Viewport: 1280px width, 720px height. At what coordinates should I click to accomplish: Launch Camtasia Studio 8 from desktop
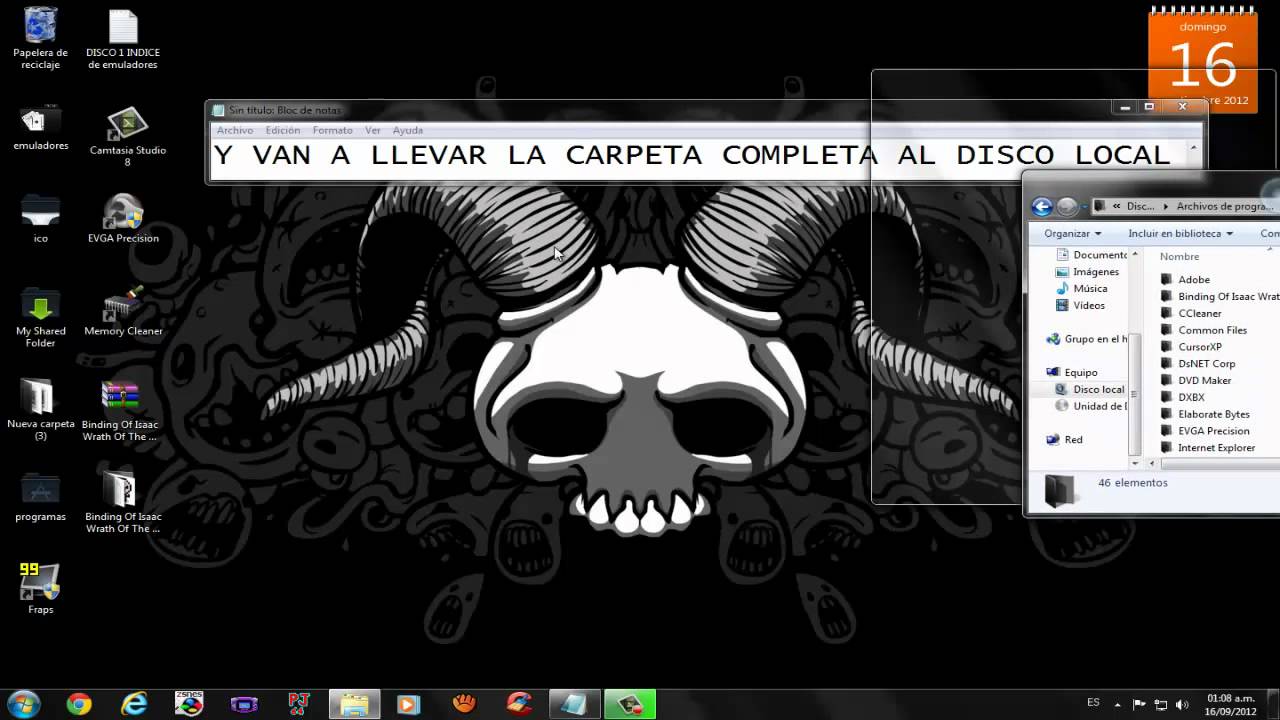click(127, 136)
